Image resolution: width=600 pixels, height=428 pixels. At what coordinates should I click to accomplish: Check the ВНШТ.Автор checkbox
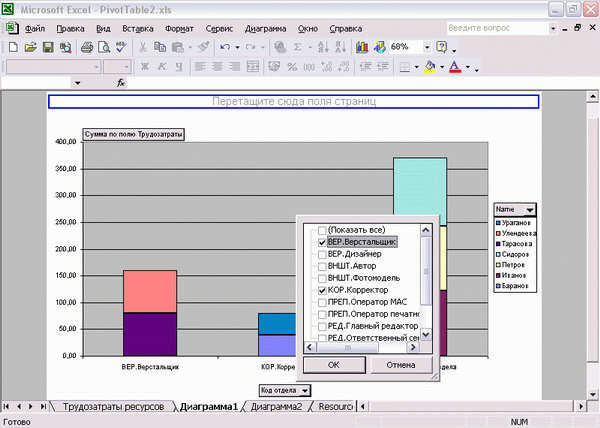[322, 267]
